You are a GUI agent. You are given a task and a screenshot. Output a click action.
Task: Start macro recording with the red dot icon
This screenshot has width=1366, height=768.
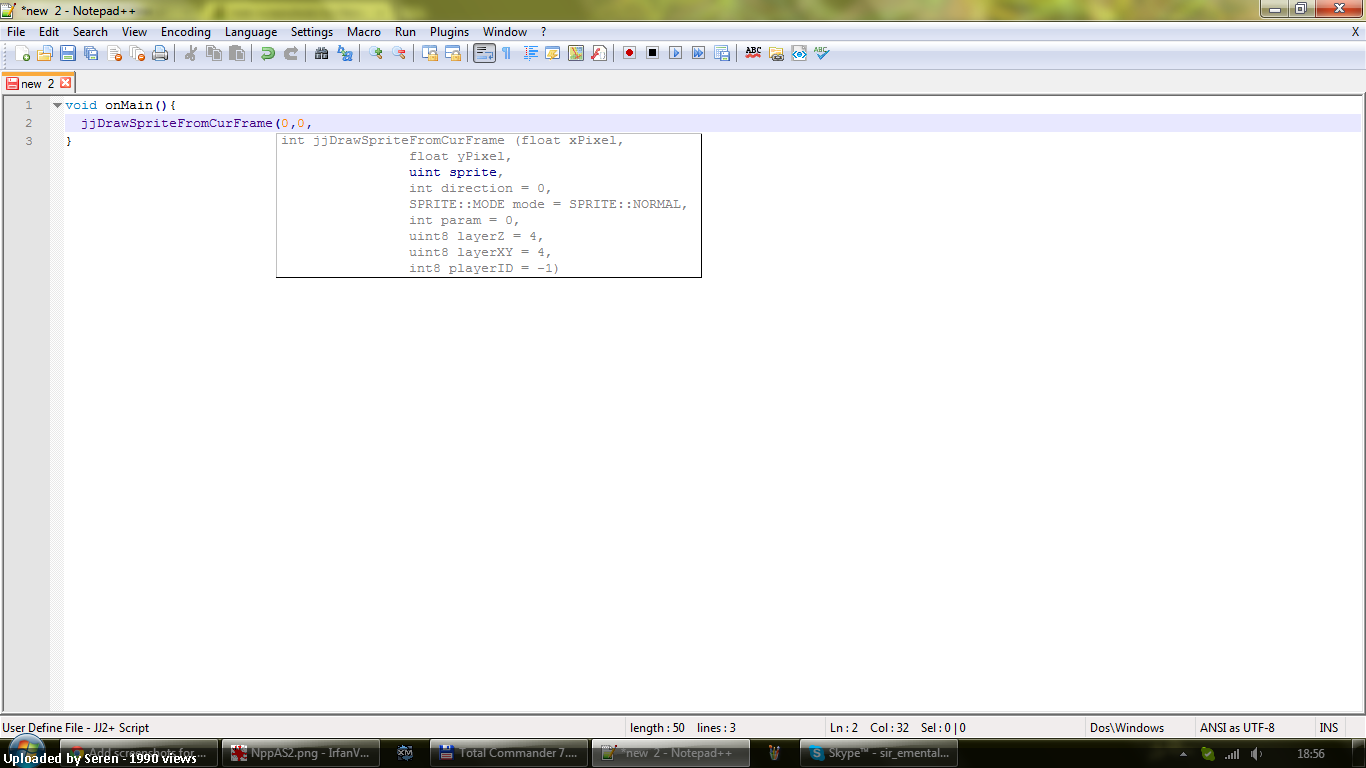tap(629, 53)
